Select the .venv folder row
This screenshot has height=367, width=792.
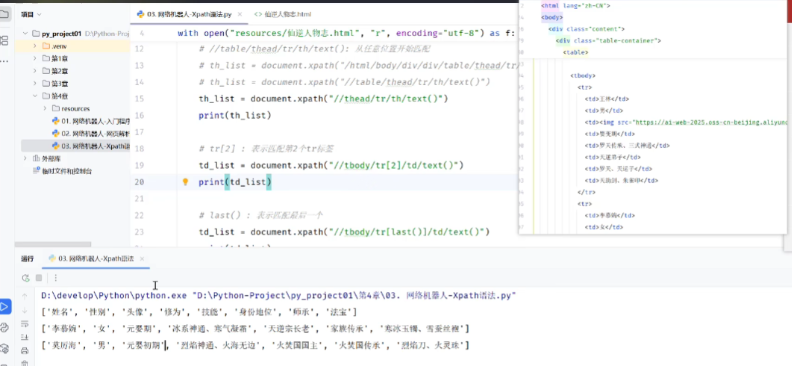pos(72,46)
